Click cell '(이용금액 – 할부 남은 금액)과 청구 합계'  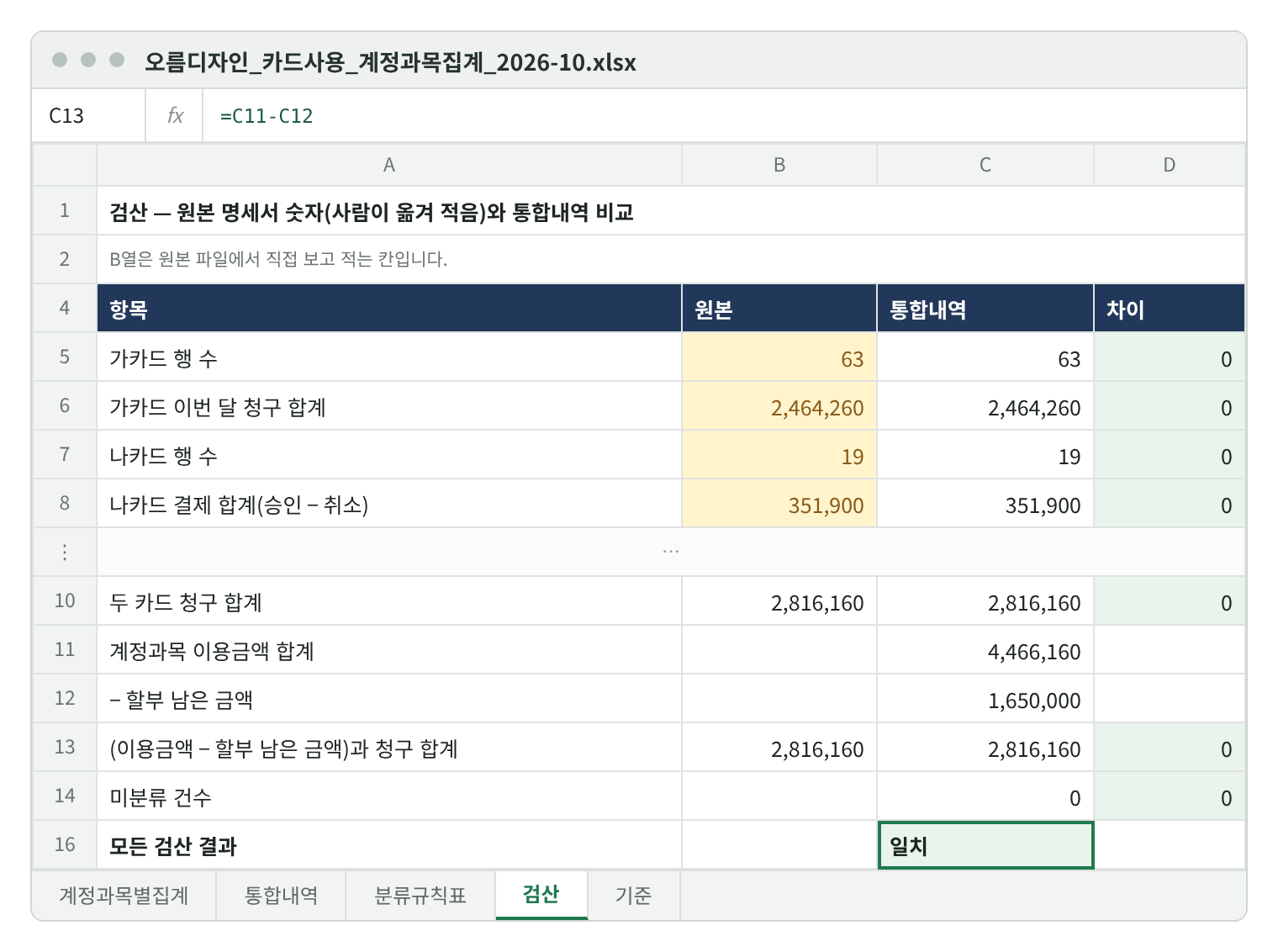[x=389, y=748]
